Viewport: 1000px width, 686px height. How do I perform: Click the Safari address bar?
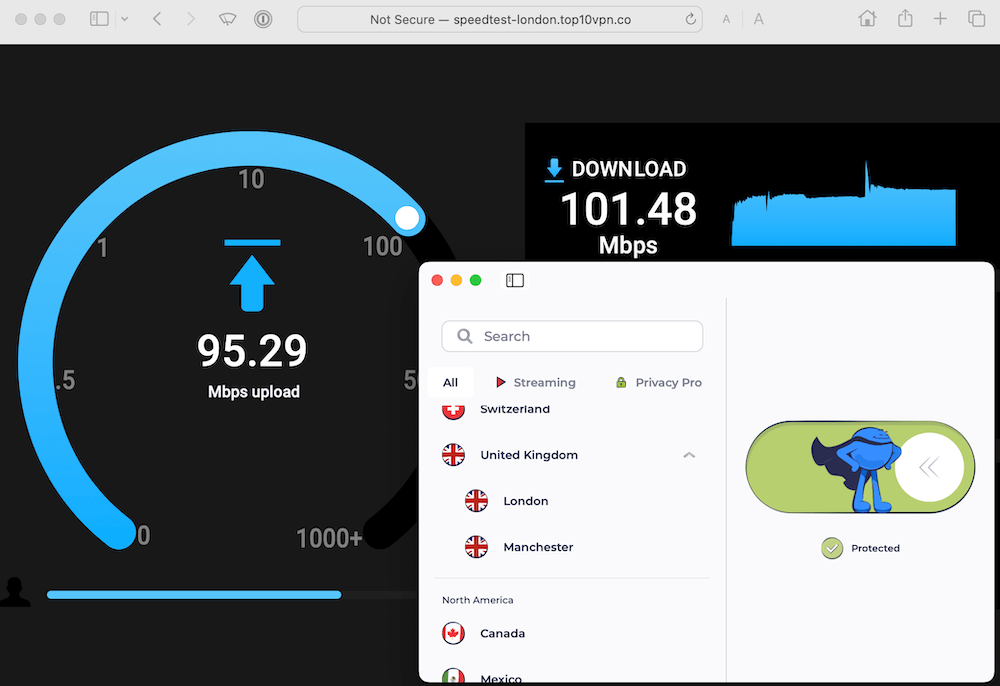pyautogui.click(x=500, y=19)
